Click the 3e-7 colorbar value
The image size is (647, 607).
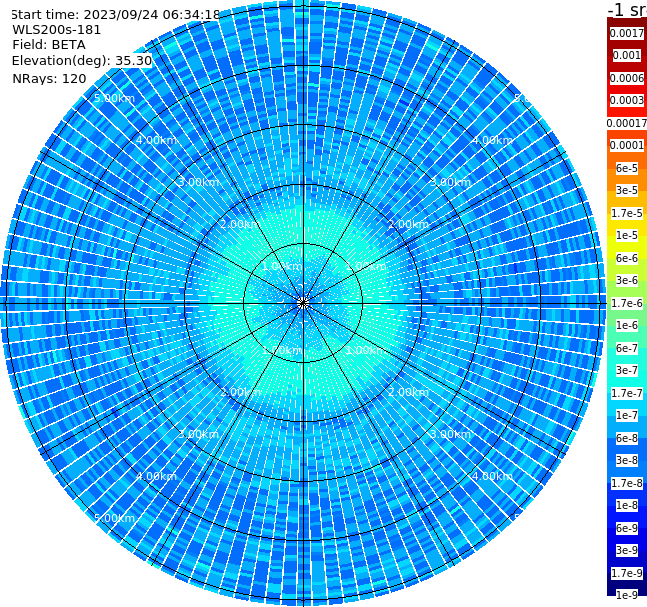tap(627, 370)
